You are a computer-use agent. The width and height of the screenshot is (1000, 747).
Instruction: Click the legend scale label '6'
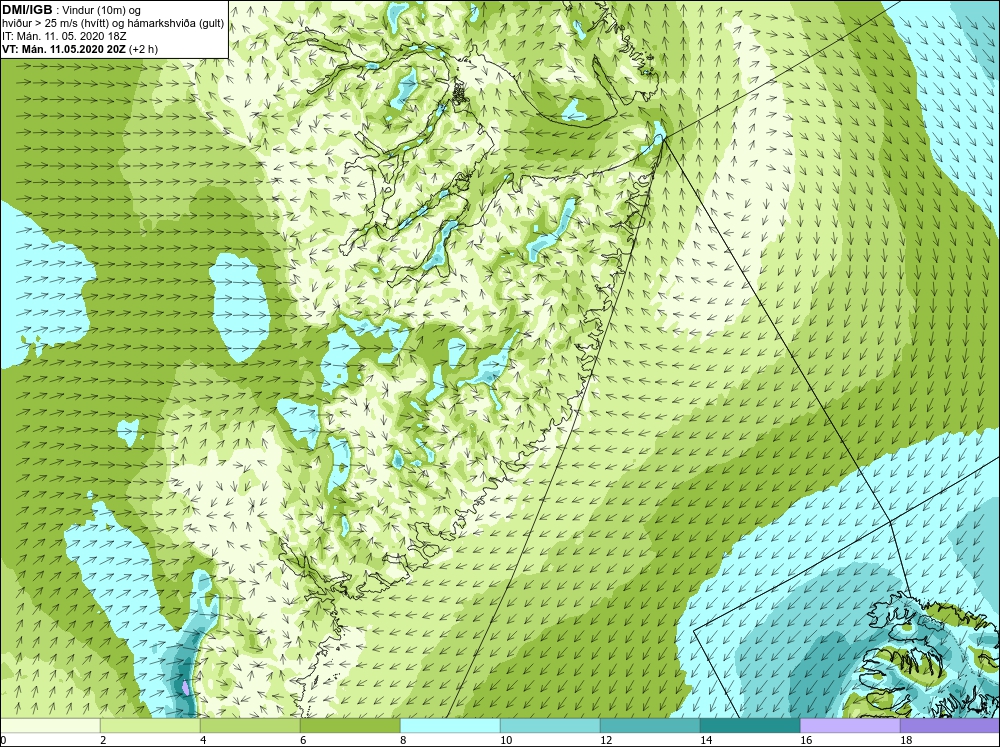tap(303, 740)
